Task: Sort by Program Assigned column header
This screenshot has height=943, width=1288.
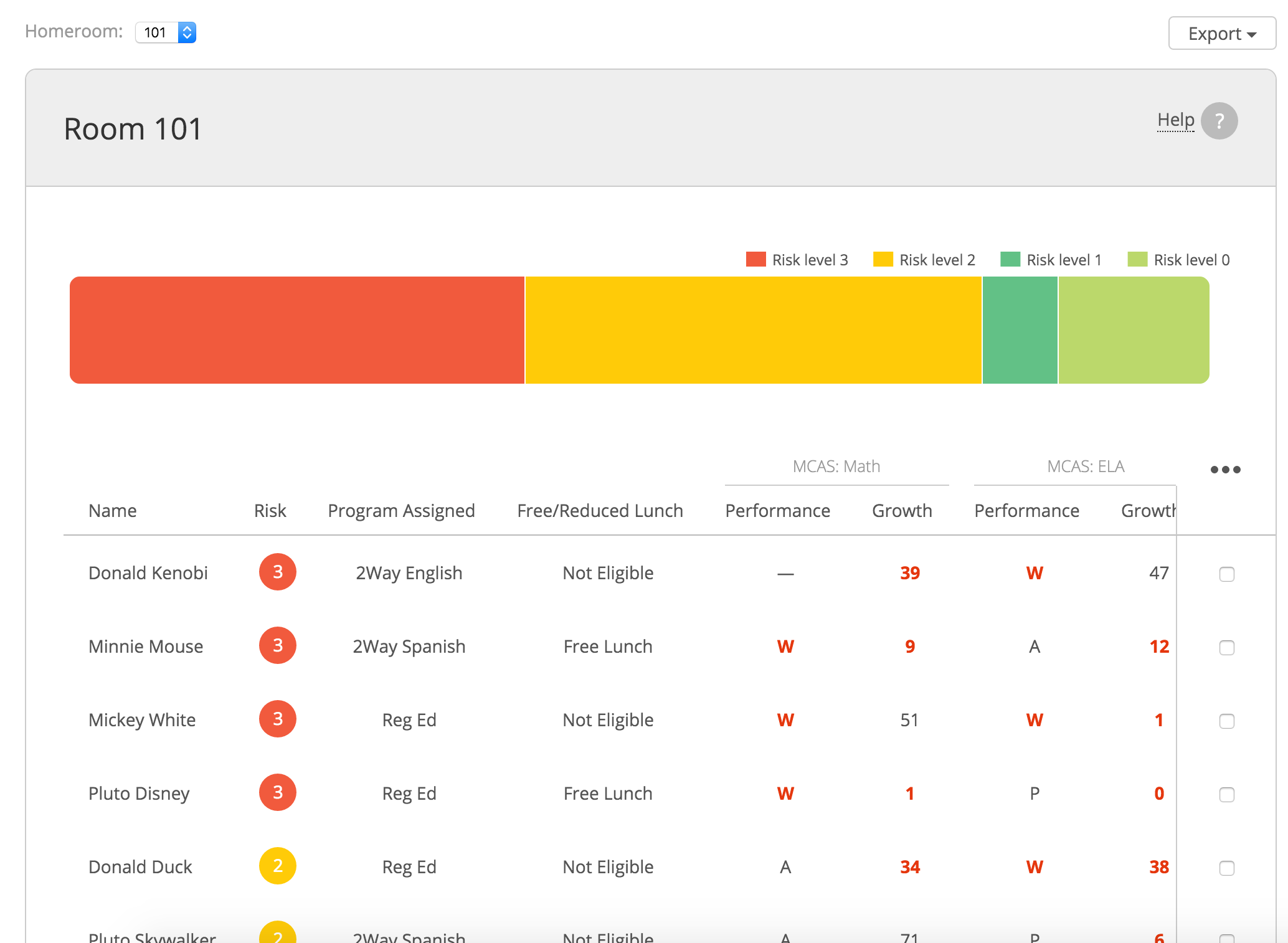Action: (x=401, y=511)
